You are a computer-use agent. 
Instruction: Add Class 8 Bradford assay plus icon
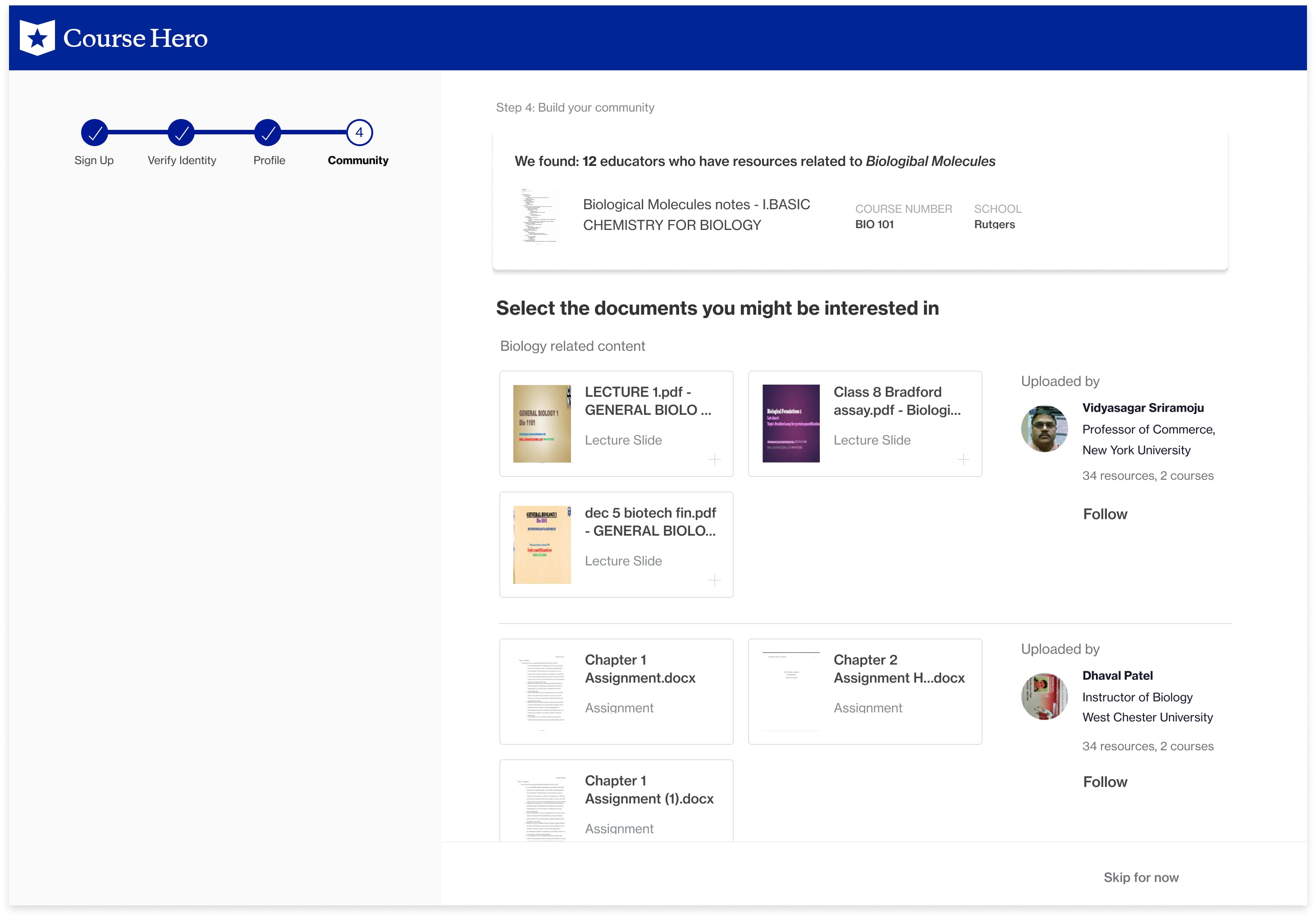(963, 459)
